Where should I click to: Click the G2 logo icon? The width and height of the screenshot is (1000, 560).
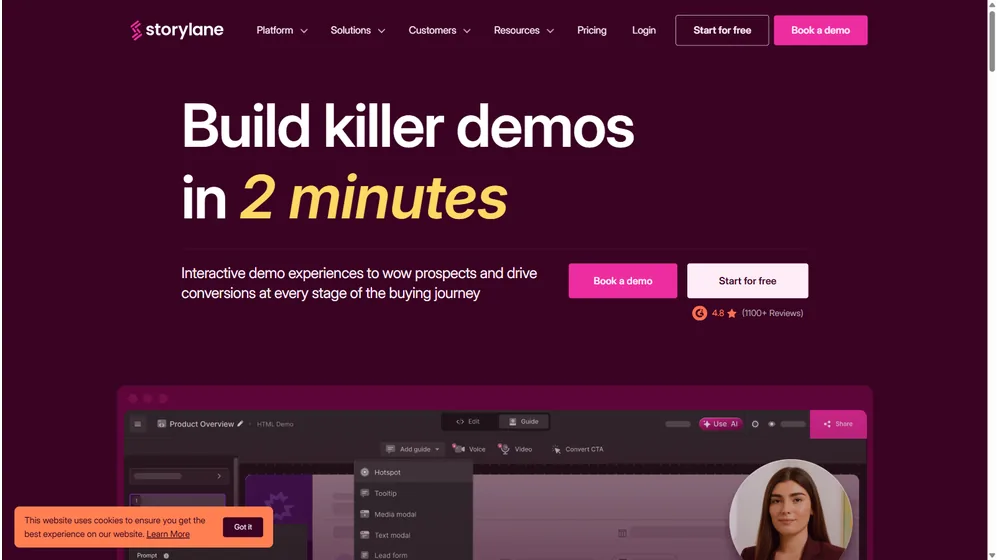point(700,313)
